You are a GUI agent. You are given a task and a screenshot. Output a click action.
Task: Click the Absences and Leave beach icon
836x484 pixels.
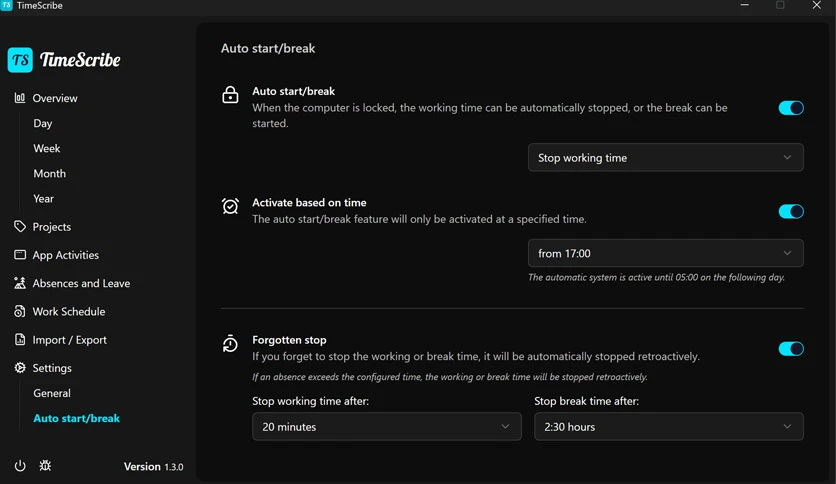(x=20, y=283)
